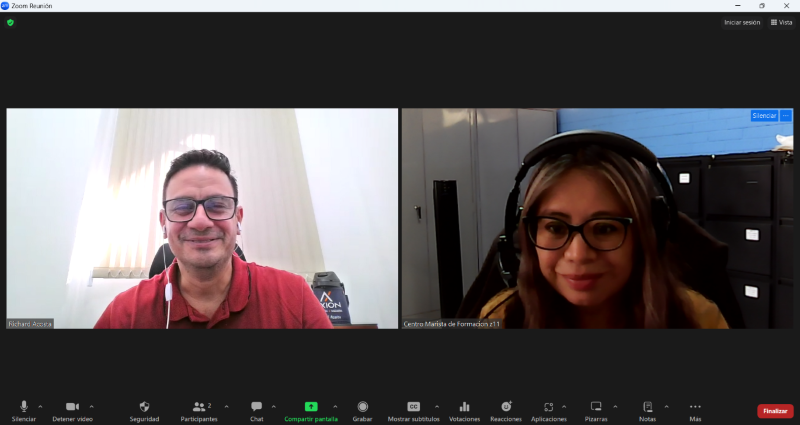Expand arrow next to Participantes
The height and width of the screenshot is (425, 800).
227,407
